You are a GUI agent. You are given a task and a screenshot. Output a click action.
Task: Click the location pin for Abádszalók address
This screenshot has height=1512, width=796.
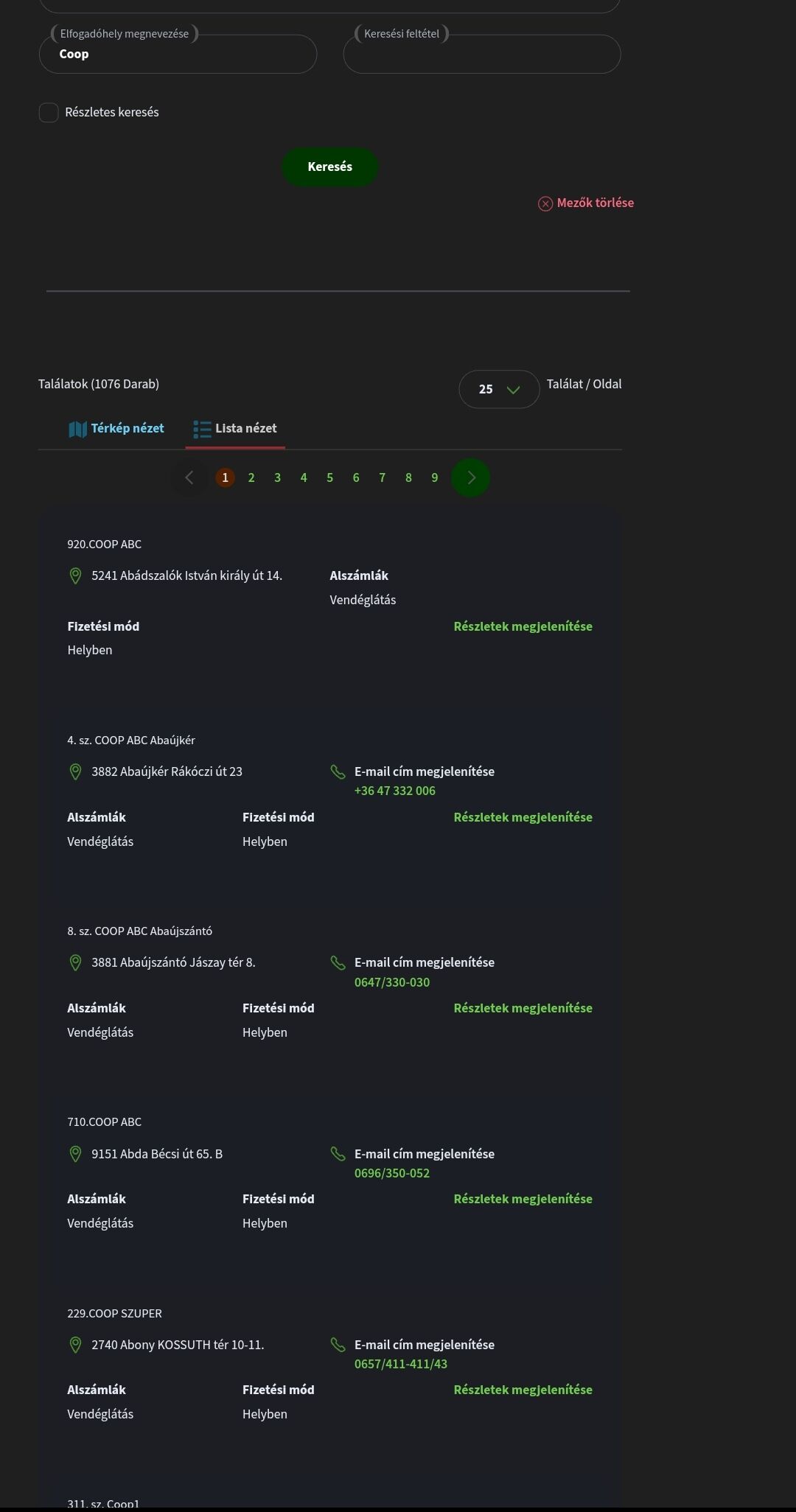point(75,576)
